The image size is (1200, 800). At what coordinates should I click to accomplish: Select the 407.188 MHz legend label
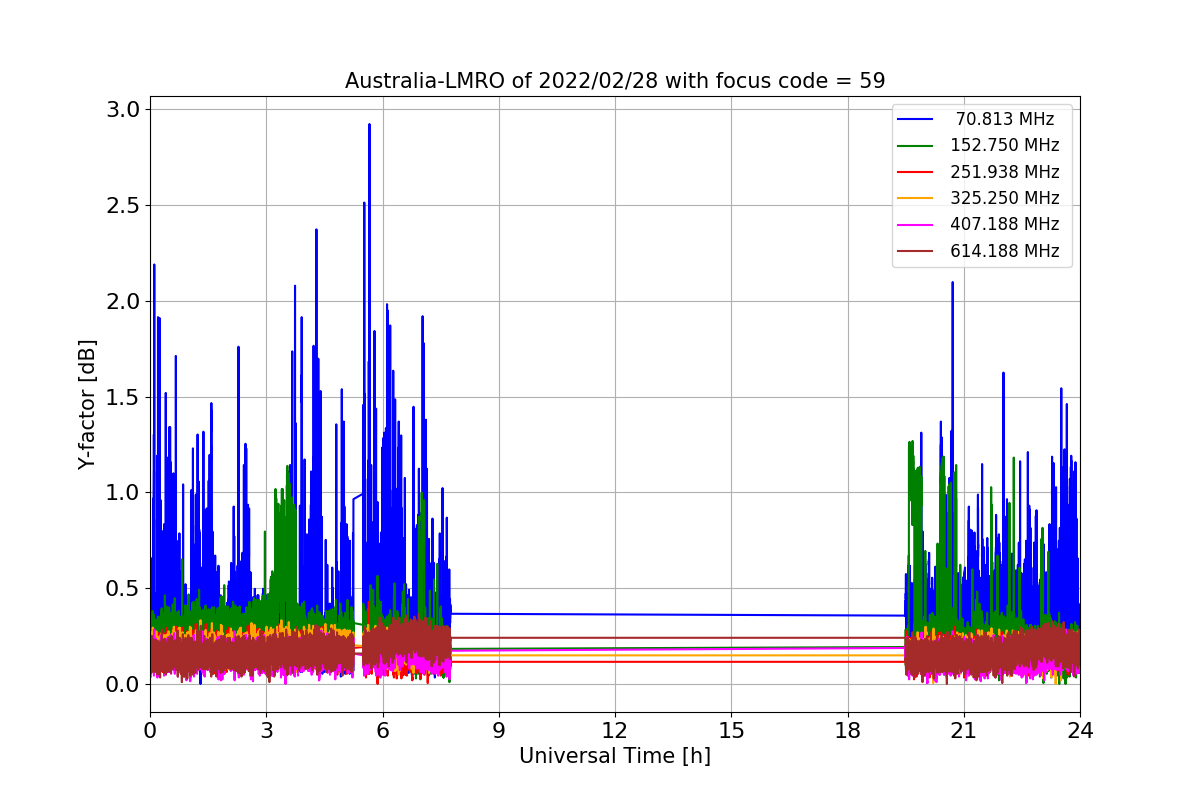[x=1005, y=225]
